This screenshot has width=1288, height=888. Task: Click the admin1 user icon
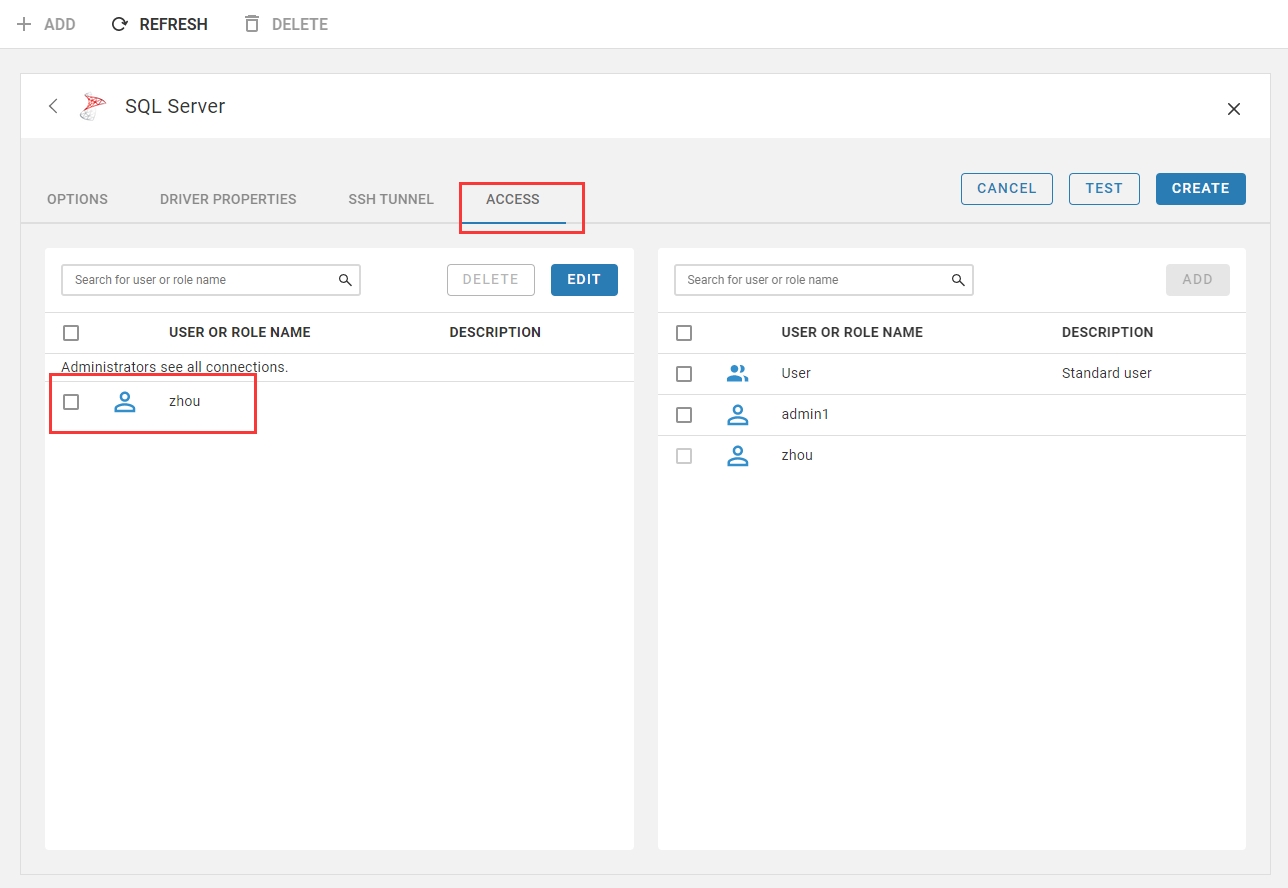point(737,414)
